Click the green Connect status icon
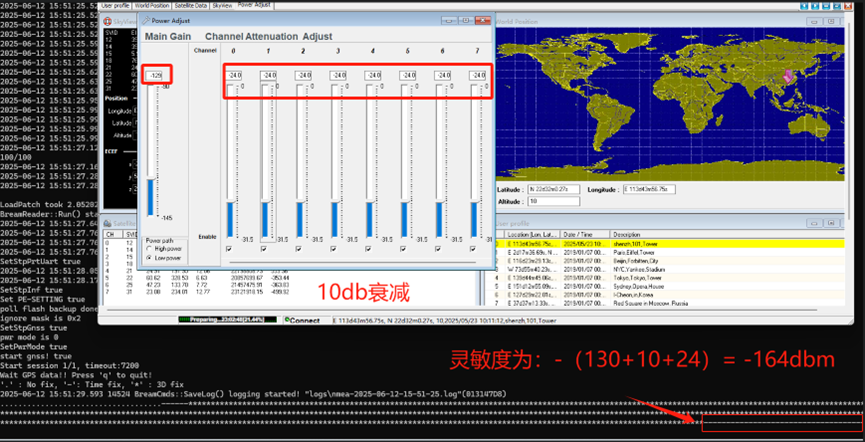865x442 pixels. pyautogui.click(x=288, y=320)
